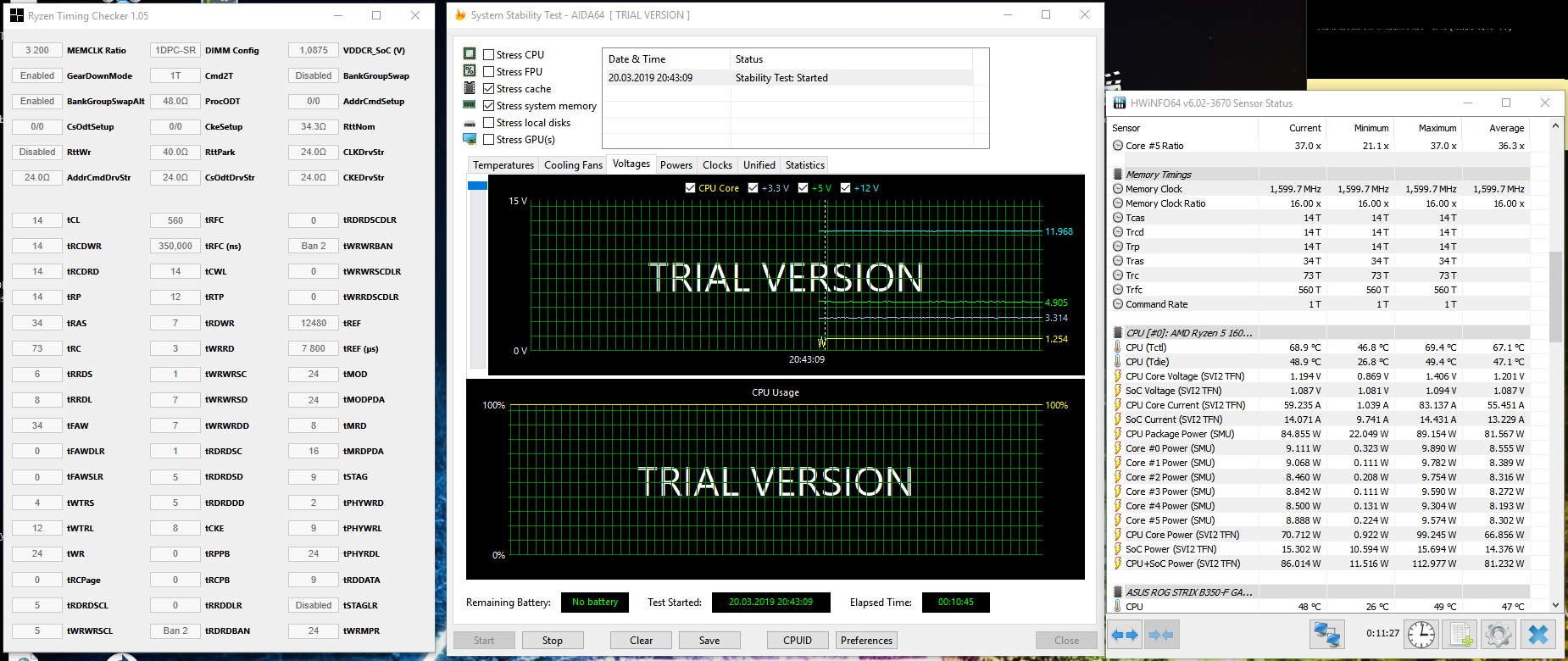
Task: Uncheck the +3.3 V graph checkbox
Action: pyautogui.click(x=753, y=188)
